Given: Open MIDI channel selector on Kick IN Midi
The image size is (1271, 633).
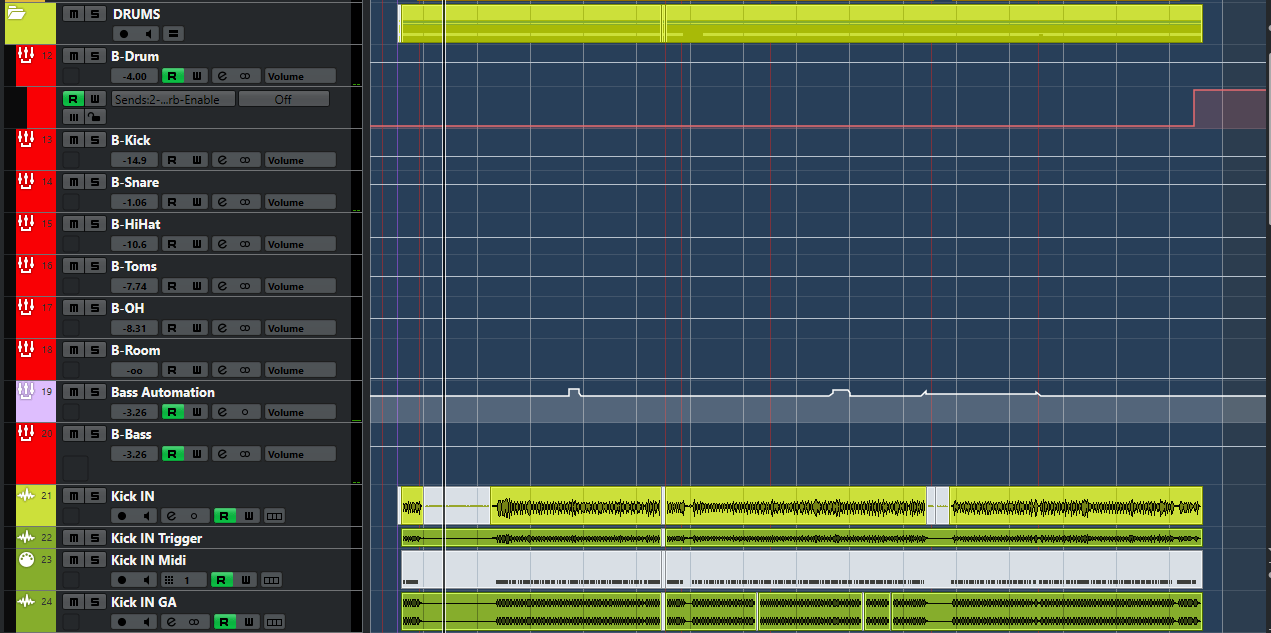Looking at the screenshot, I should 178,580.
